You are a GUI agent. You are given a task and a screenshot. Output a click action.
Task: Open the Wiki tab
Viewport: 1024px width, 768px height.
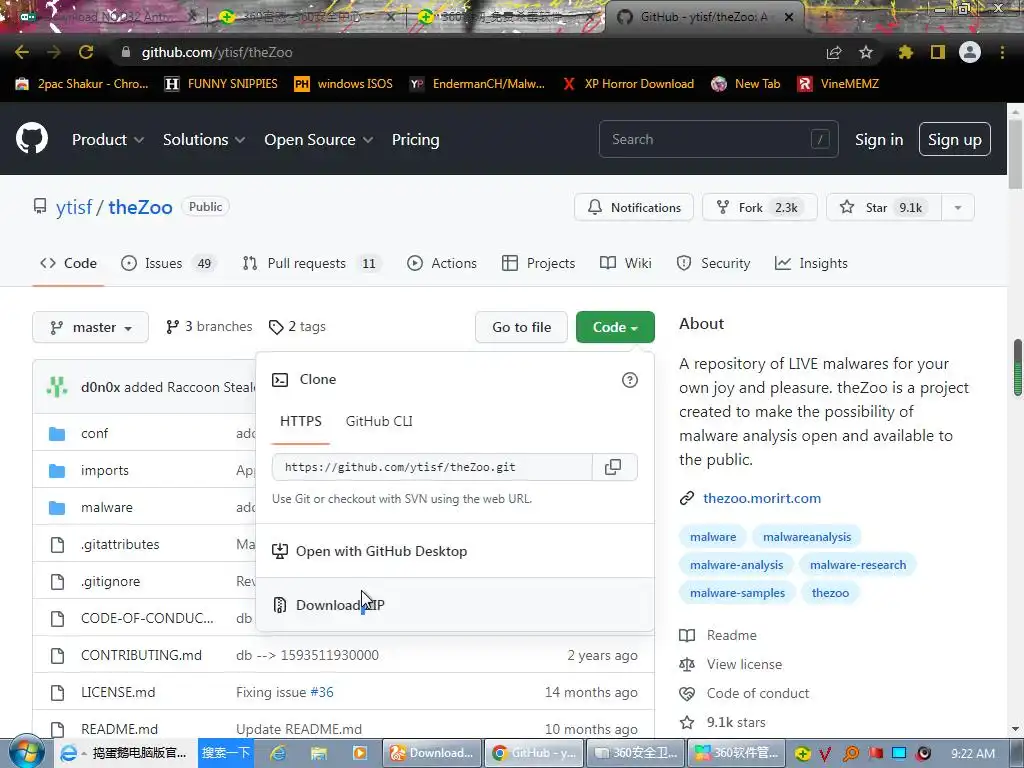pos(626,263)
